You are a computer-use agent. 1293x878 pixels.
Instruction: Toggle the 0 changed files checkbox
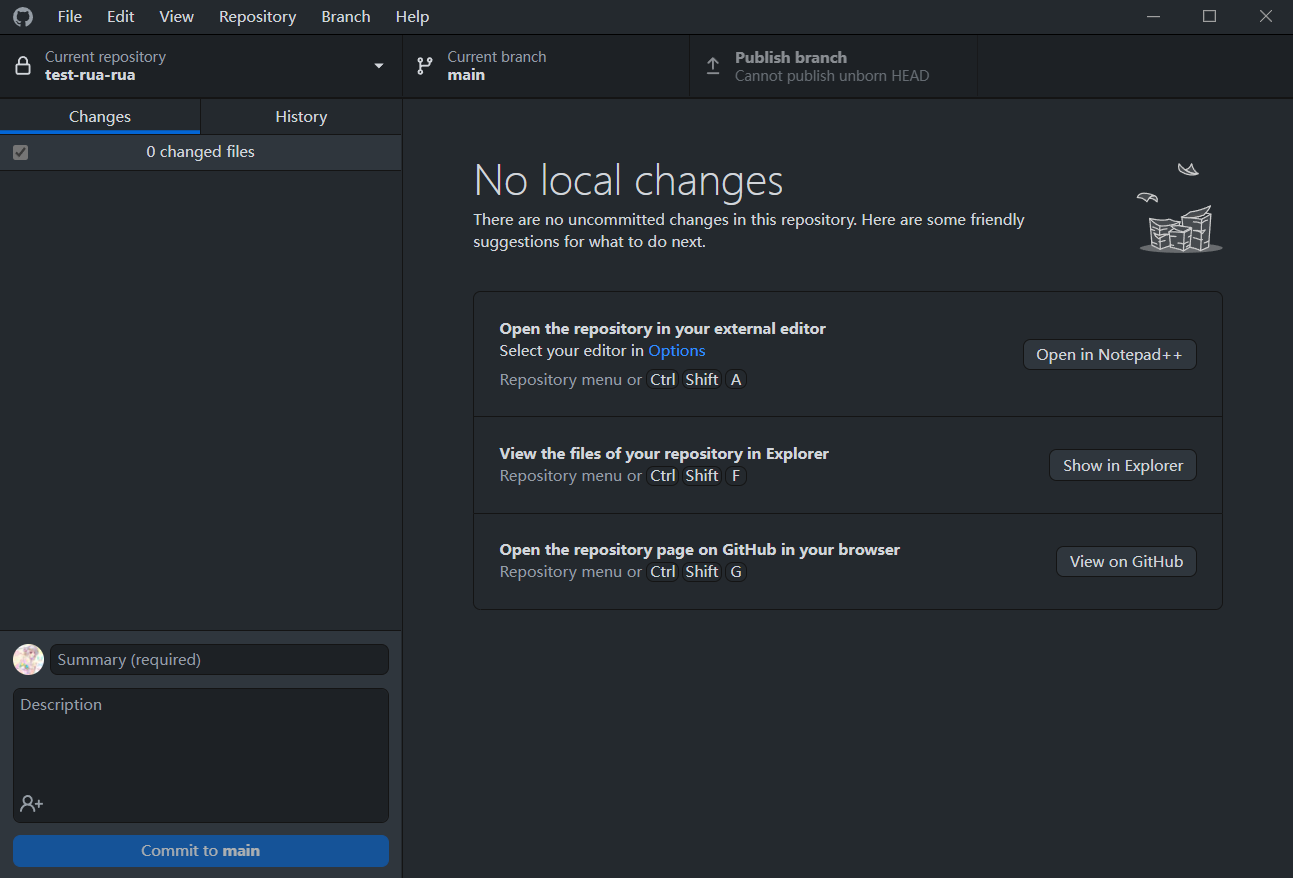click(x=21, y=152)
